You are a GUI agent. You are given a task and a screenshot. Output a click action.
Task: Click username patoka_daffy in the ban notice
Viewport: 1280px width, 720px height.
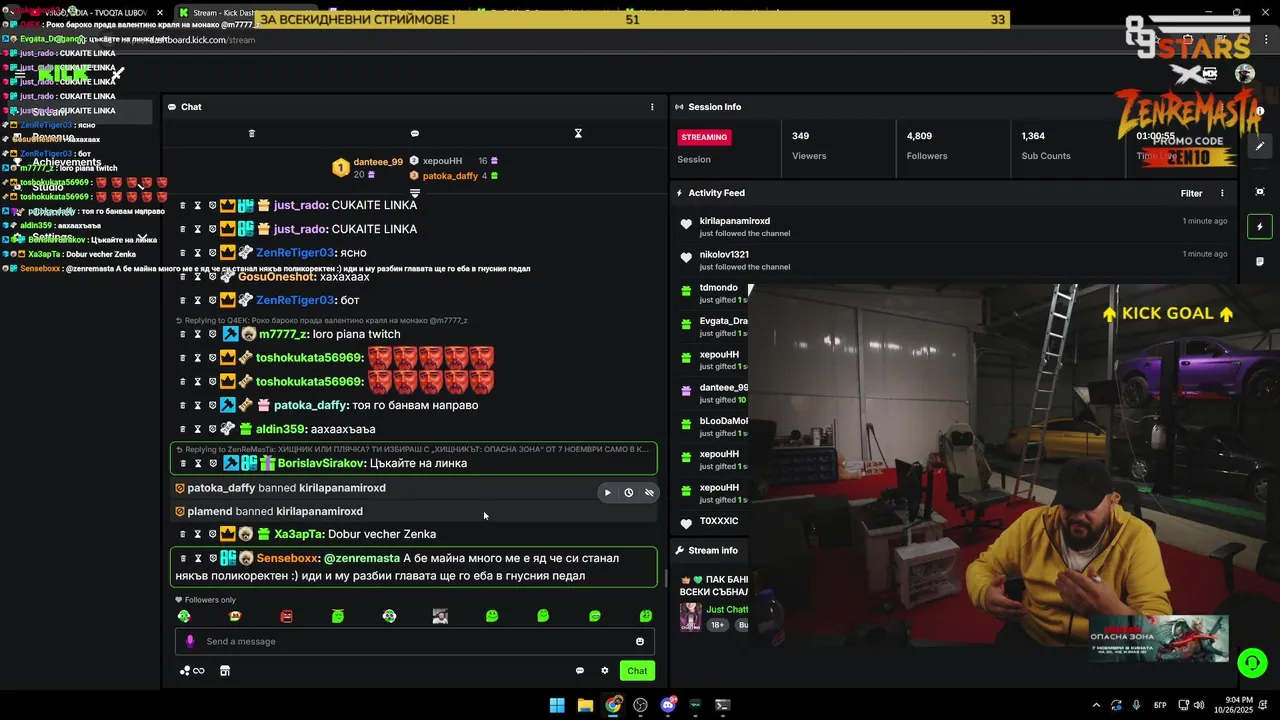(221, 488)
